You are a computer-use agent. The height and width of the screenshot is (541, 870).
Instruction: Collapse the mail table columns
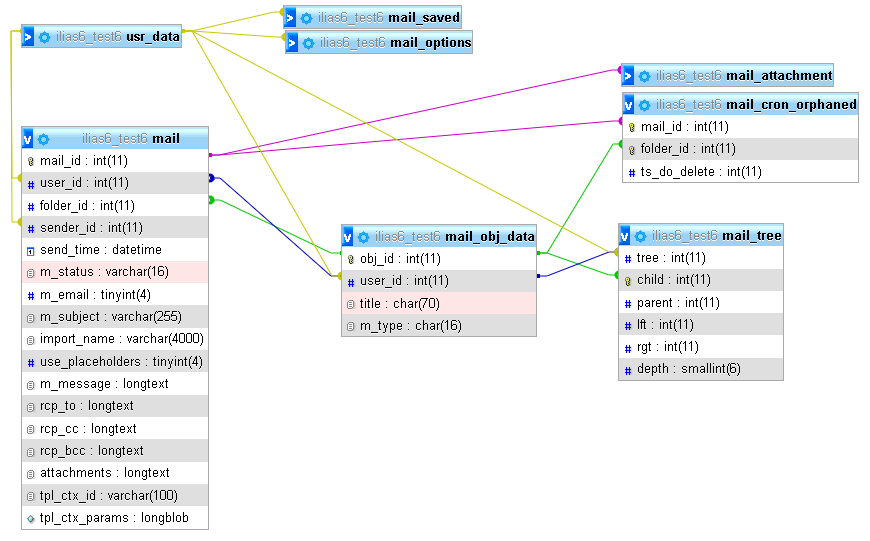28,139
